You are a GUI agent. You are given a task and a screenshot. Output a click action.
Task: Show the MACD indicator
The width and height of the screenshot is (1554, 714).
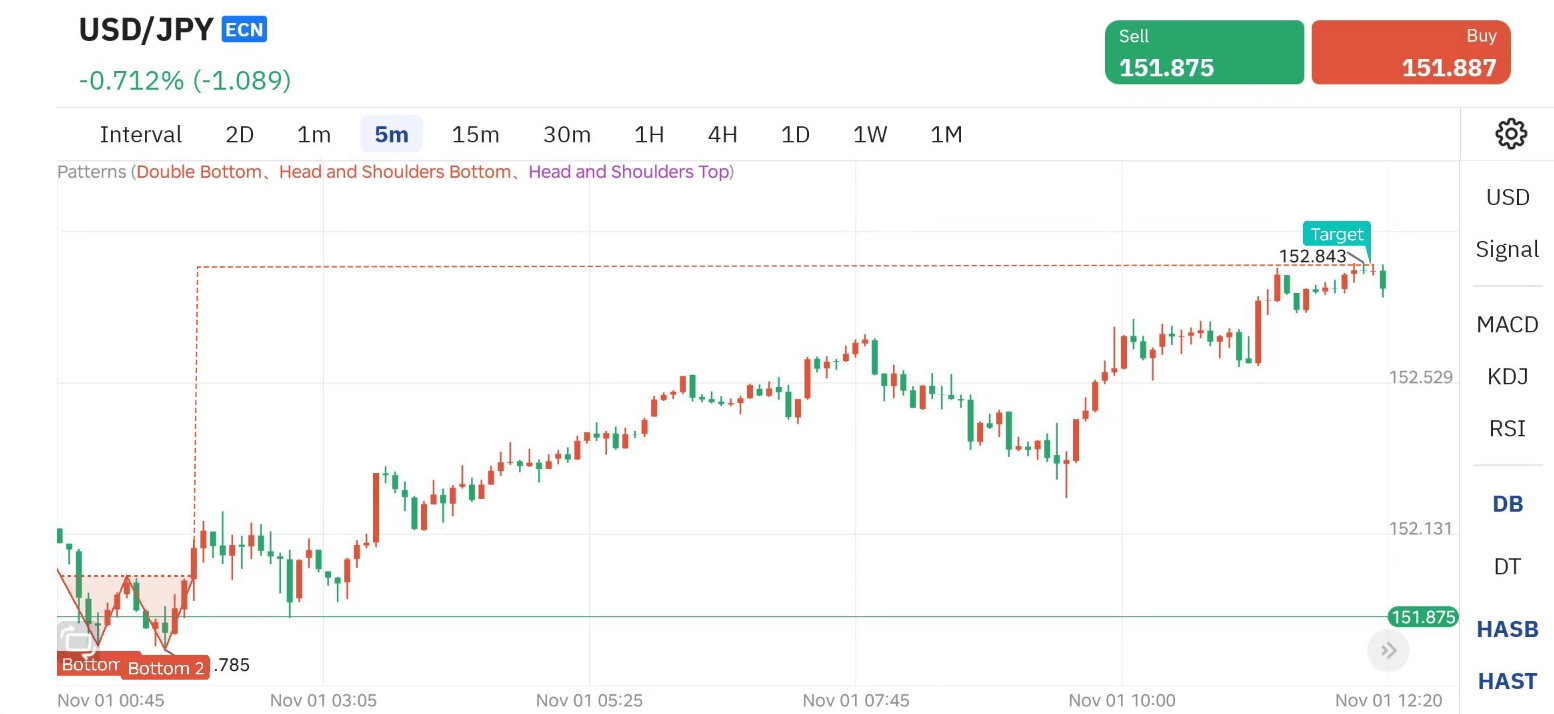(1507, 324)
